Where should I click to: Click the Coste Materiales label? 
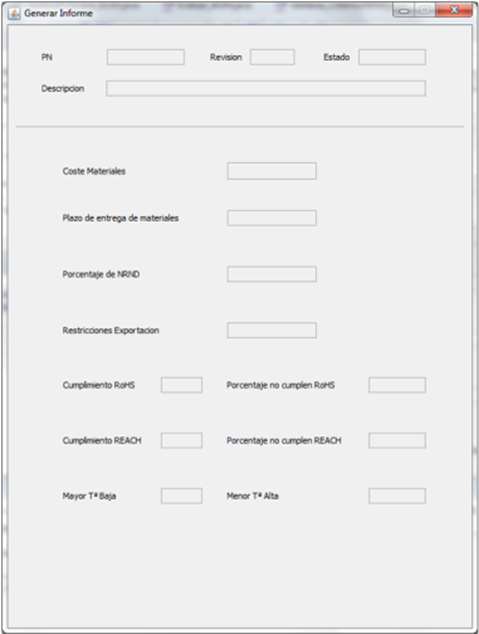(x=94, y=171)
